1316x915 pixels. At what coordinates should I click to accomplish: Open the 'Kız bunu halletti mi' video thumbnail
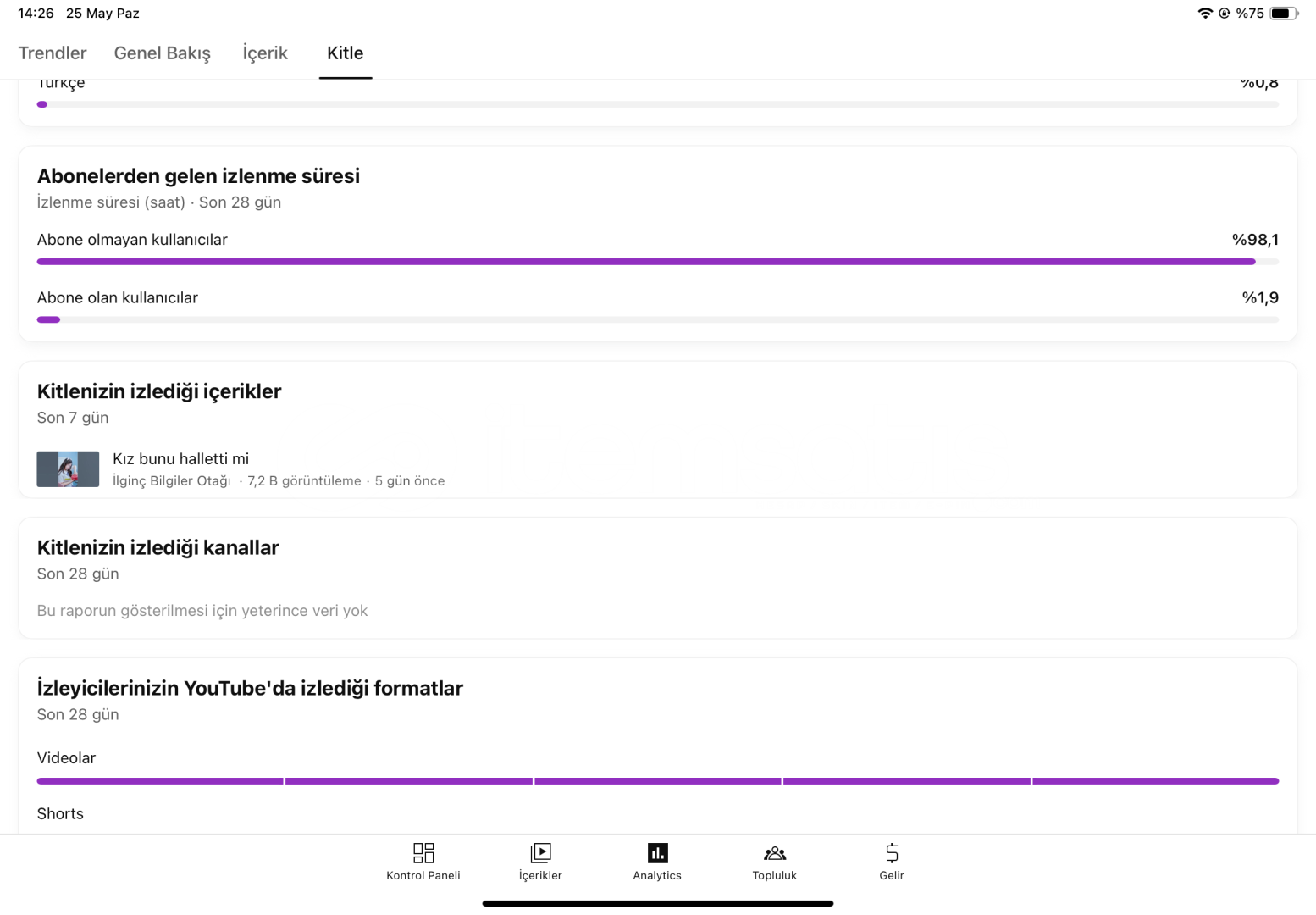coord(68,469)
